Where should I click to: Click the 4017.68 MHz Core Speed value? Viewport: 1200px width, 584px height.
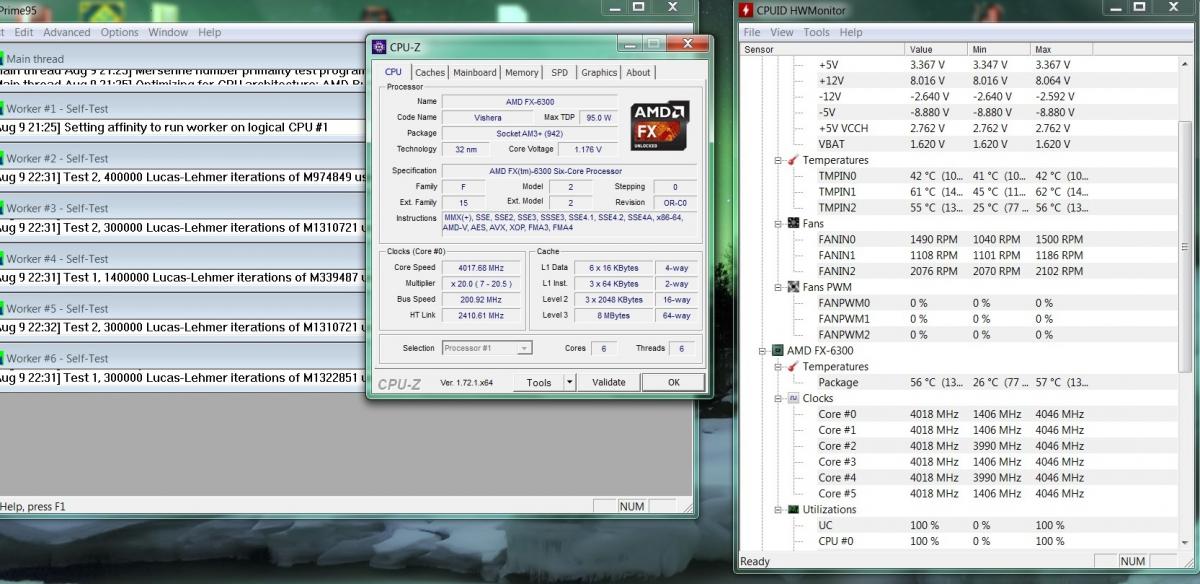(x=482, y=268)
